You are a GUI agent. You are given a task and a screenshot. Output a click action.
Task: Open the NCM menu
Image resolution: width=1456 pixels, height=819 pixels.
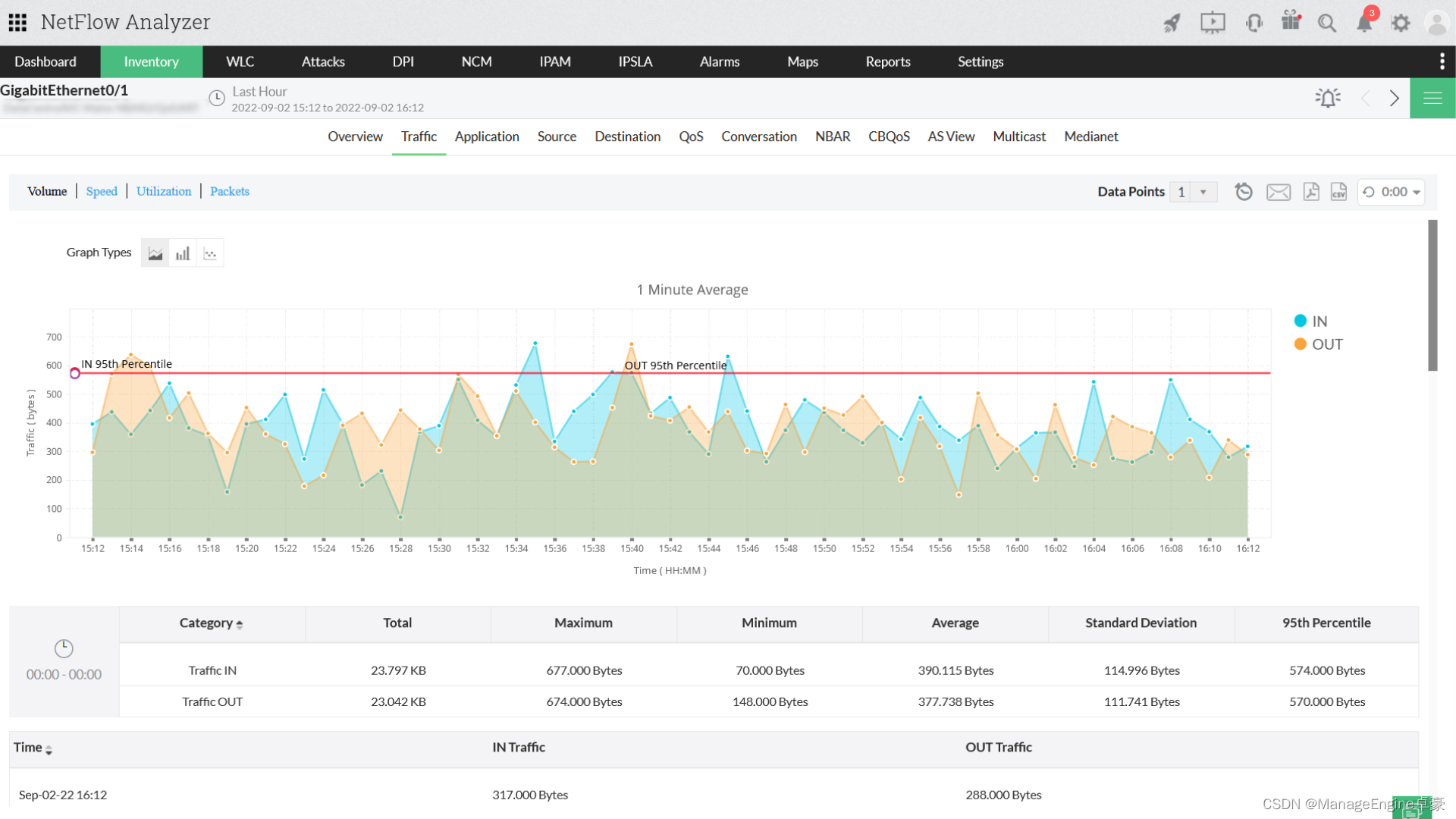pos(476,61)
